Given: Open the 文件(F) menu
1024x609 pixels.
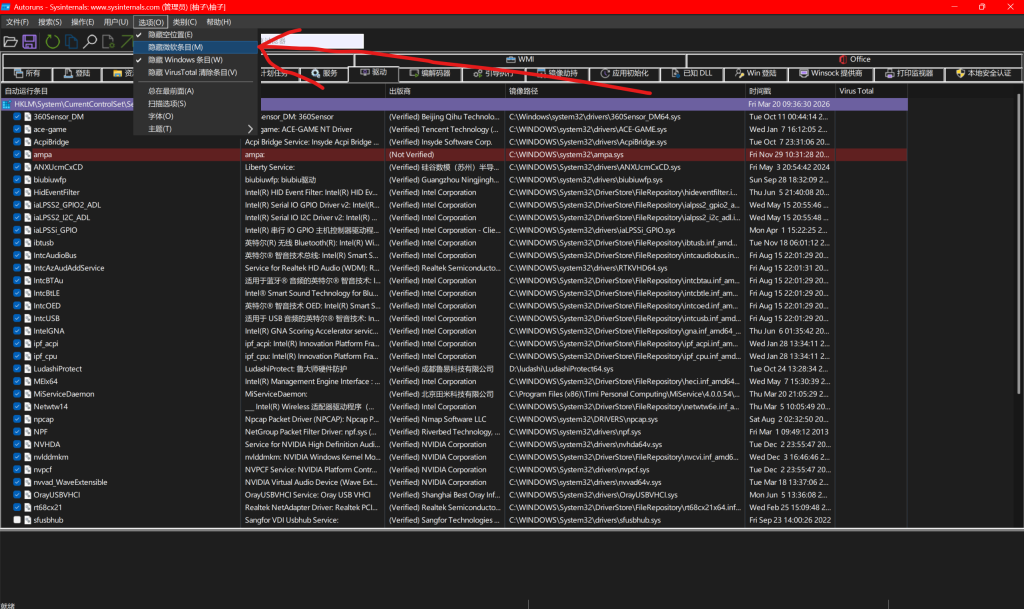Looking at the screenshot, I should click(17, 21).
